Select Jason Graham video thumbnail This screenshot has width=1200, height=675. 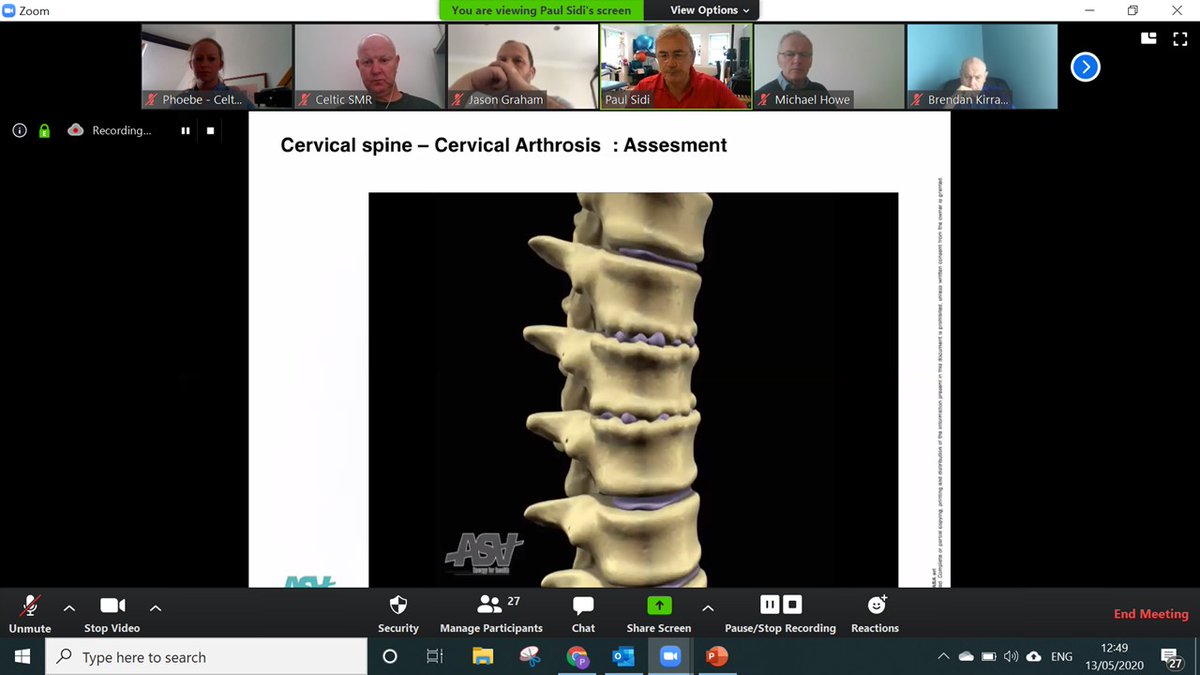point(523,66)
